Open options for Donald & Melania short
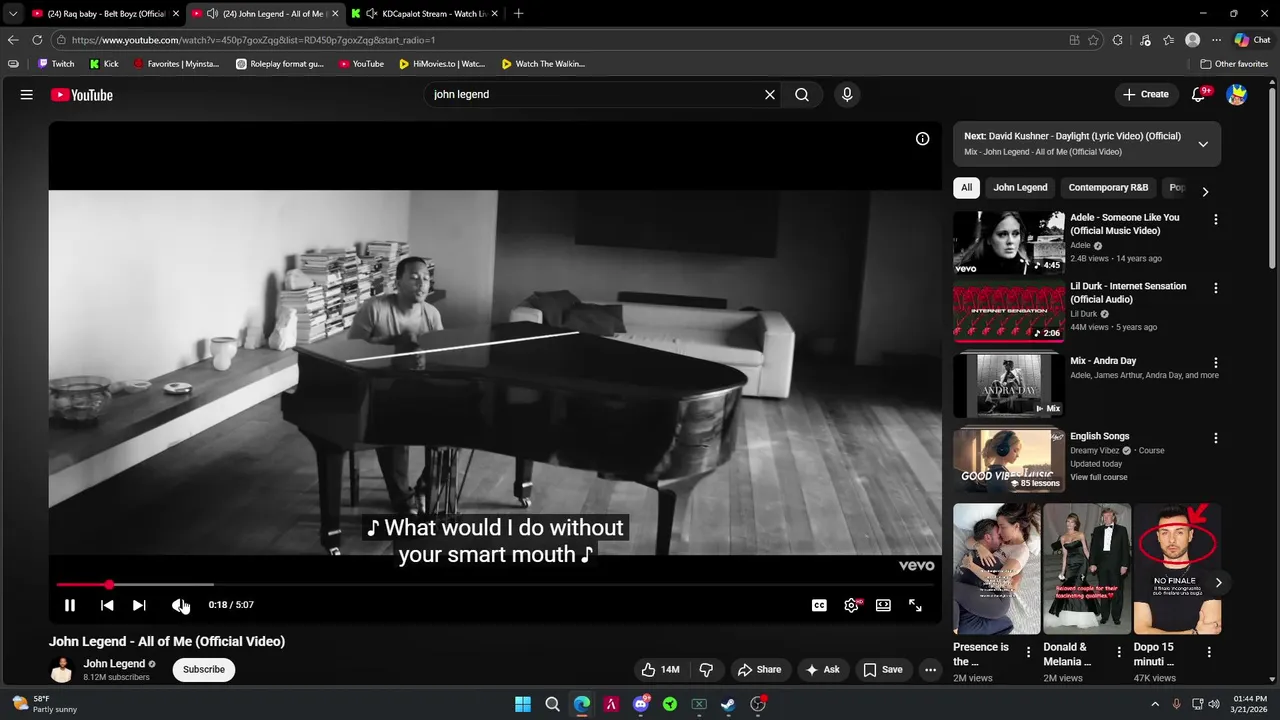1280x720 pixels. pyautogui.click(x=1119, y=653)
